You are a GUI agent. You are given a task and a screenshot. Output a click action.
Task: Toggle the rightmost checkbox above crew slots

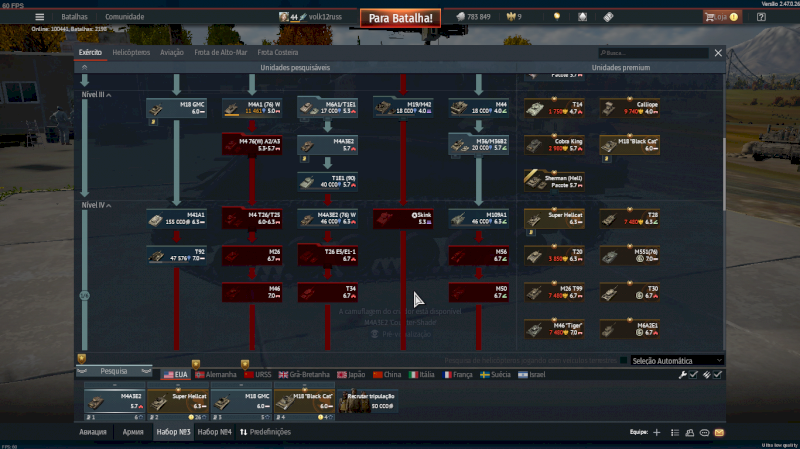717,374
